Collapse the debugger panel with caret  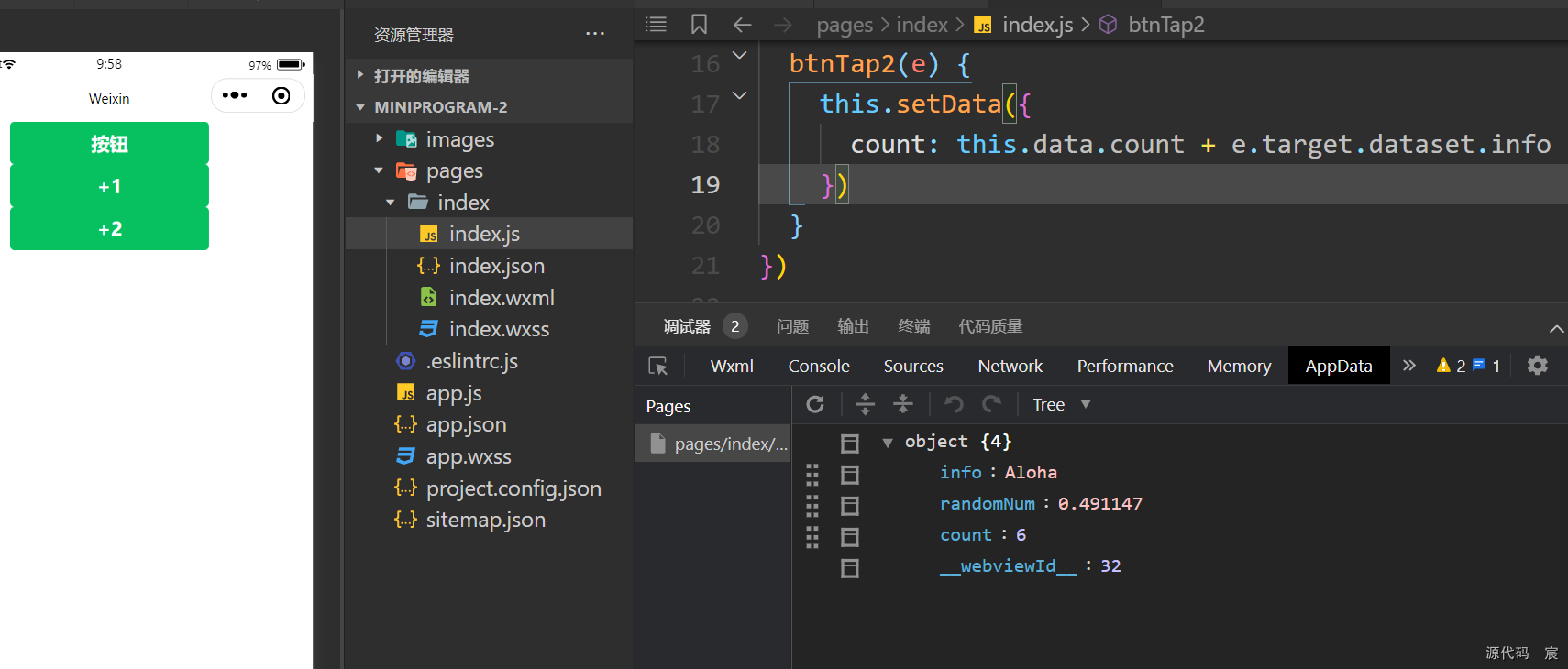[x=1556, y=328]
